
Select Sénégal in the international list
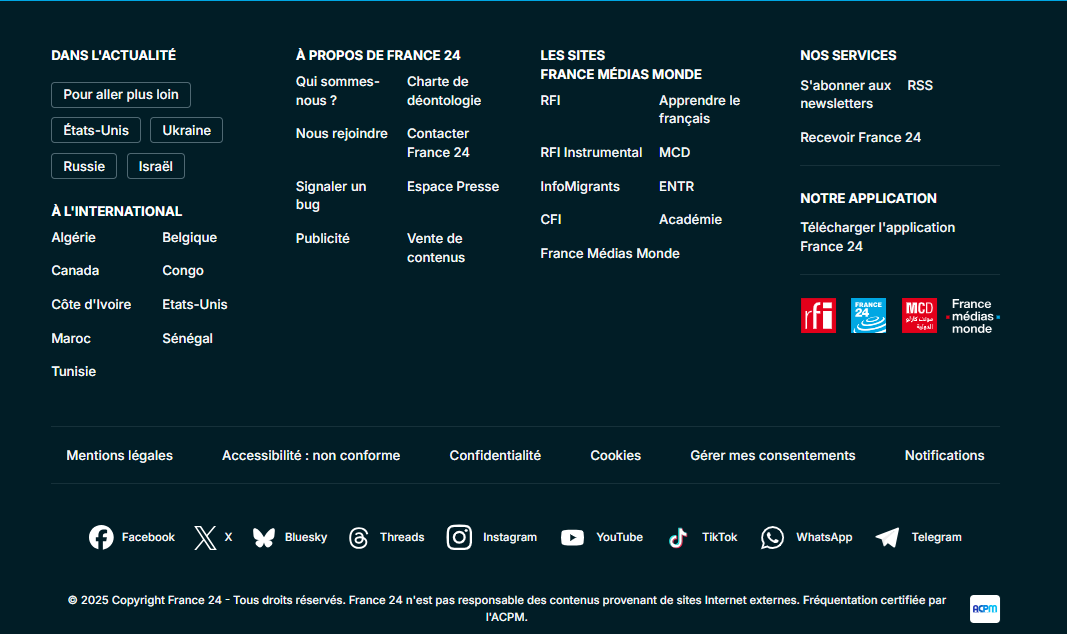pyautogui.click(x=187, y=339)
